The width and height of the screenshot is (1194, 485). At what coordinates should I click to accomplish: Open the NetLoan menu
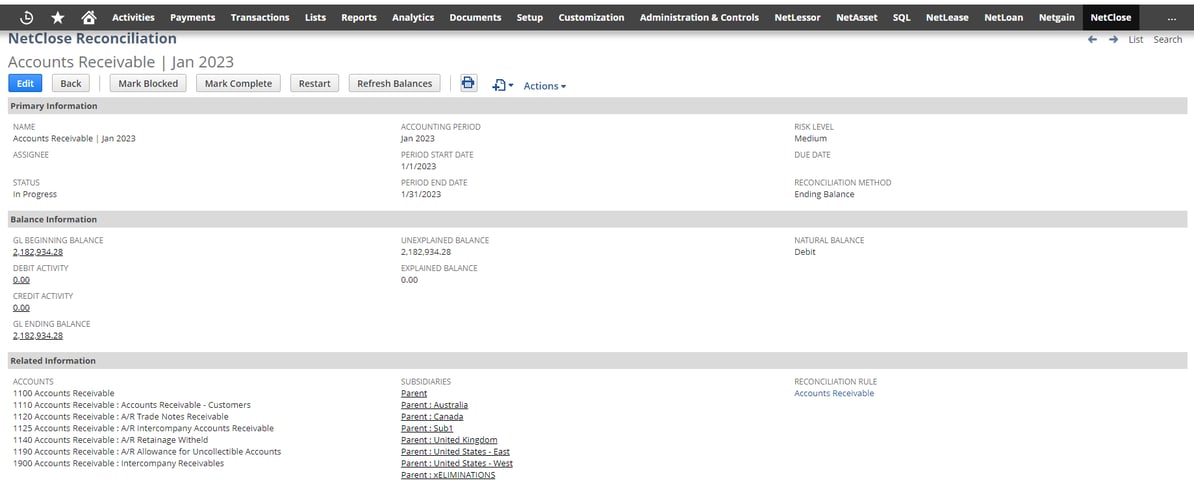point(1004,17)
